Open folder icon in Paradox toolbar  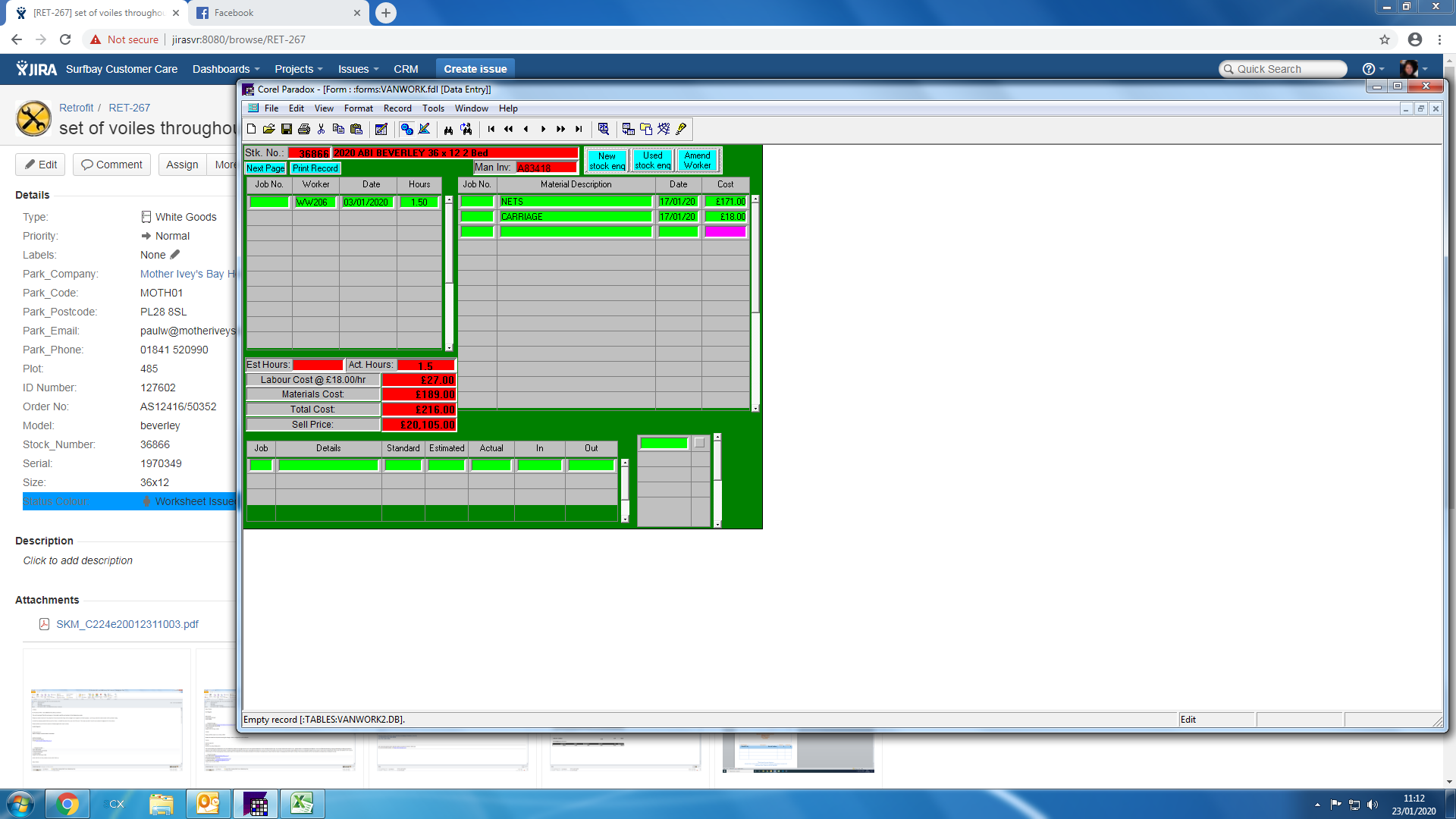pyautogui.click(x=269, y=129)
